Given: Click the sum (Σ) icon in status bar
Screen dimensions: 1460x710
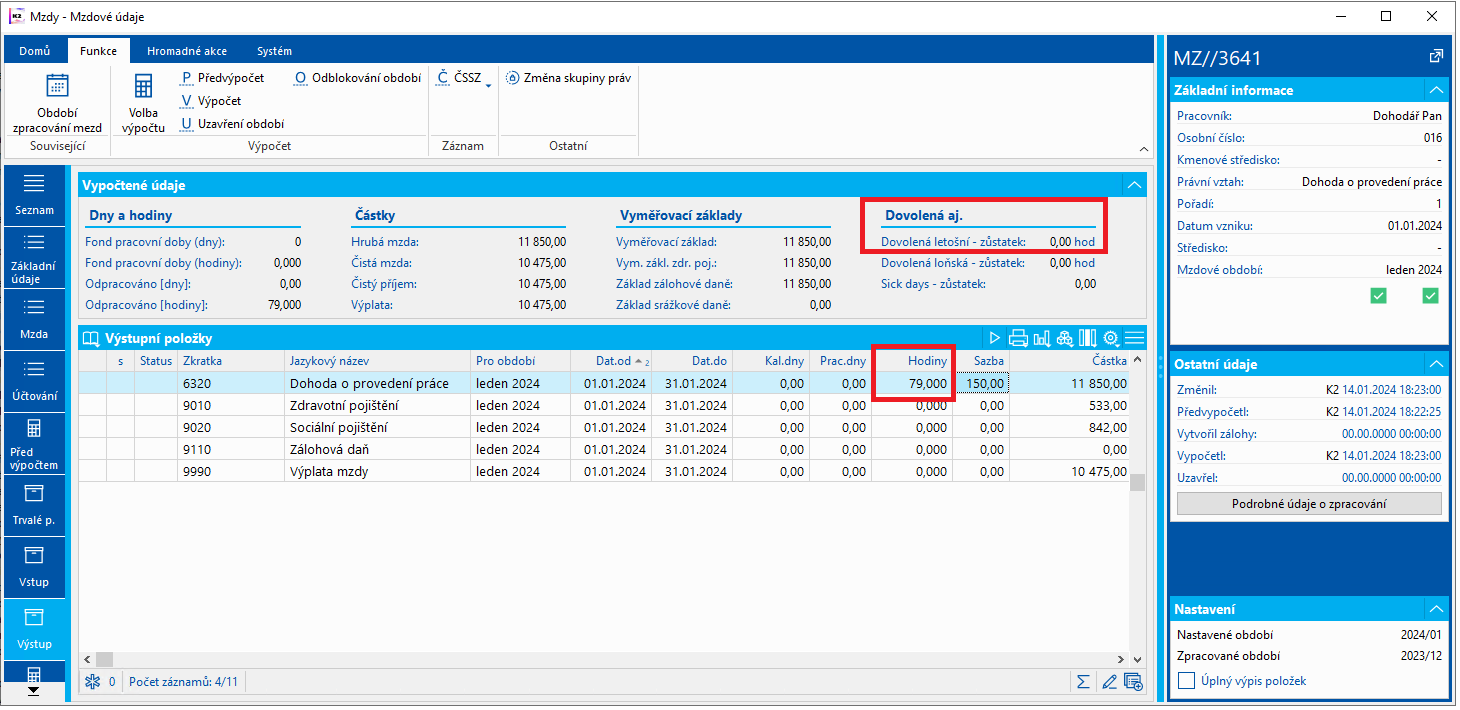Looking at the screenshot, I should [1082, 682].
